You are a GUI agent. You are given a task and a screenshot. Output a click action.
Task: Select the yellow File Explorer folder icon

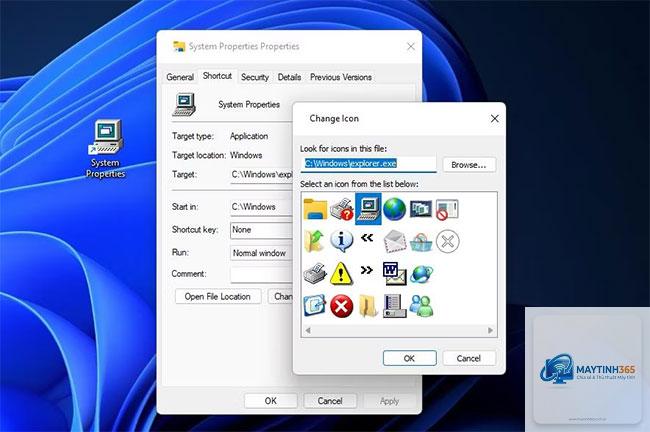(x=315, y=209)
